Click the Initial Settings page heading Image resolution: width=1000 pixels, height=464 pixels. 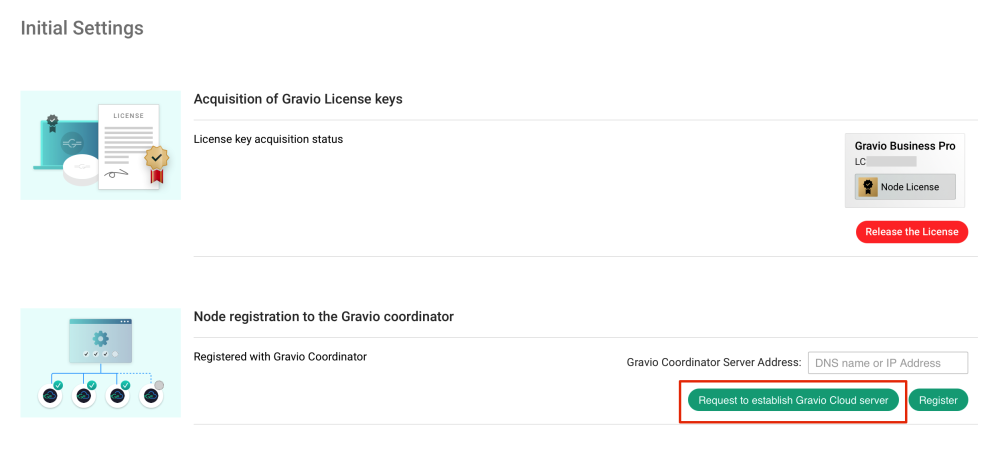pyautogui.click(x=82, y=28)
